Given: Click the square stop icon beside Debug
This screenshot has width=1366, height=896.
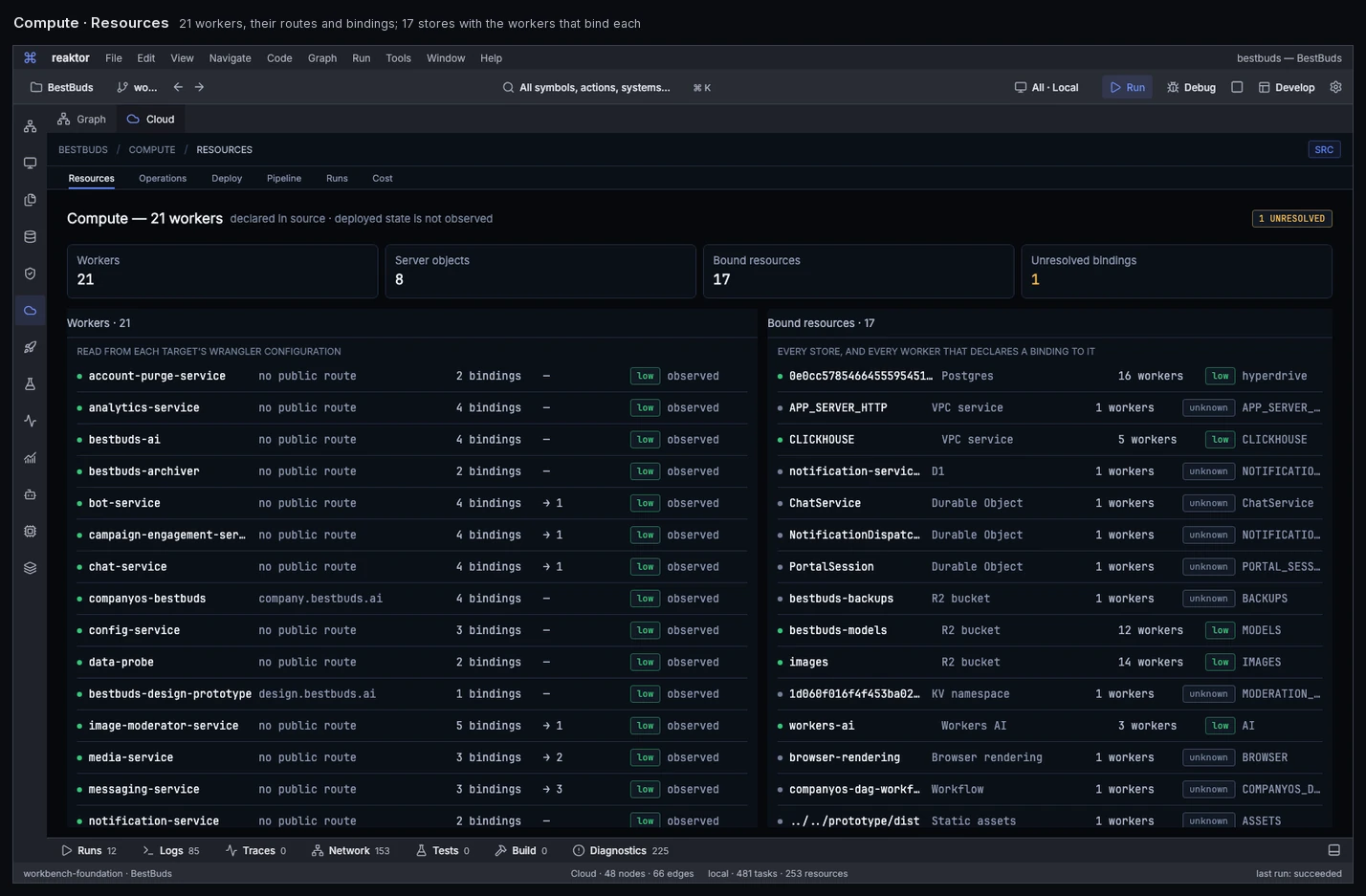Looking at the screenshot, I should pyautogui.click(x=1237, y=87).
